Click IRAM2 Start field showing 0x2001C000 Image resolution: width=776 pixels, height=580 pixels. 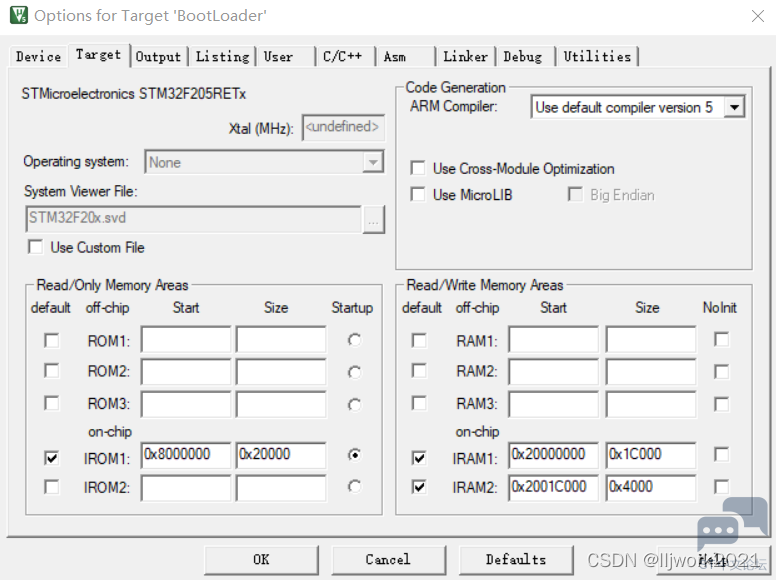point(553,488)
